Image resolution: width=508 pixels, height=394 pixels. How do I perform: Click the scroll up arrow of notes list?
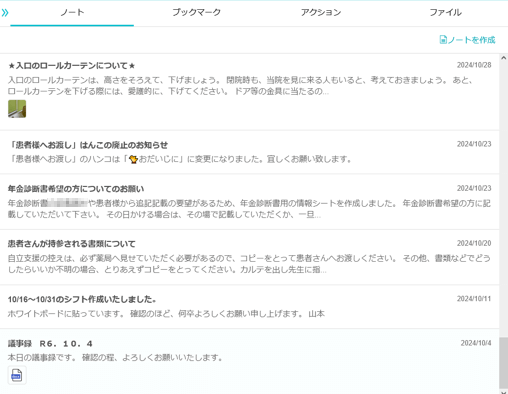pyautogui.click(x=504, y=58)
